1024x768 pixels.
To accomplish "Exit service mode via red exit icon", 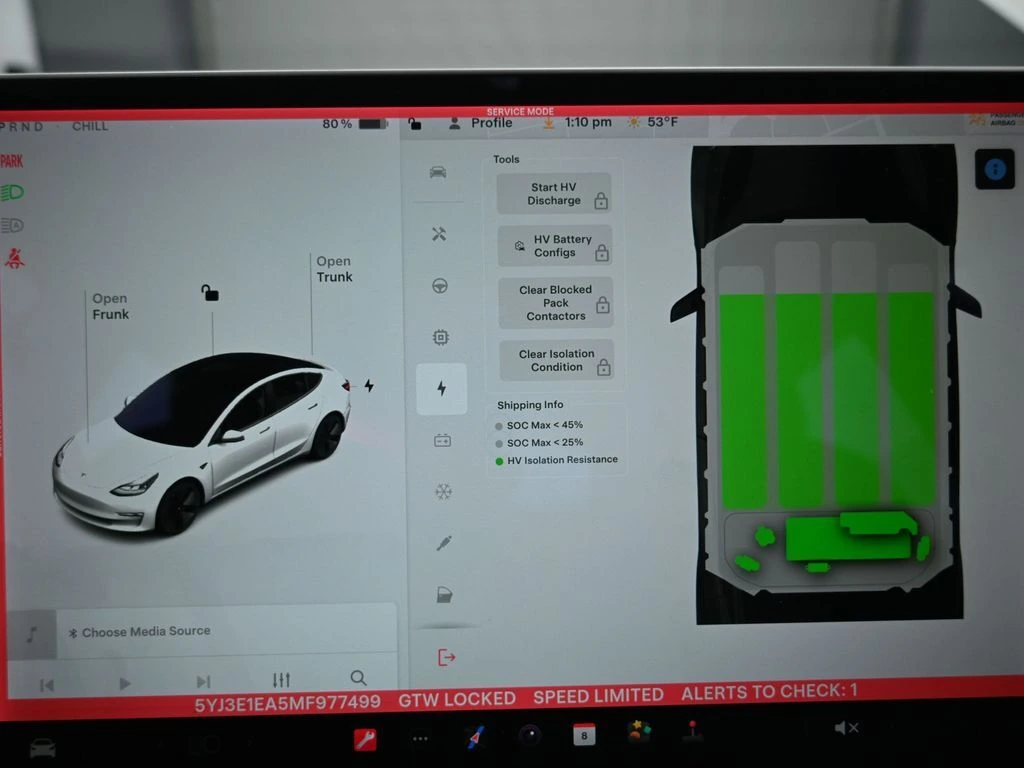I will point(446,657).
